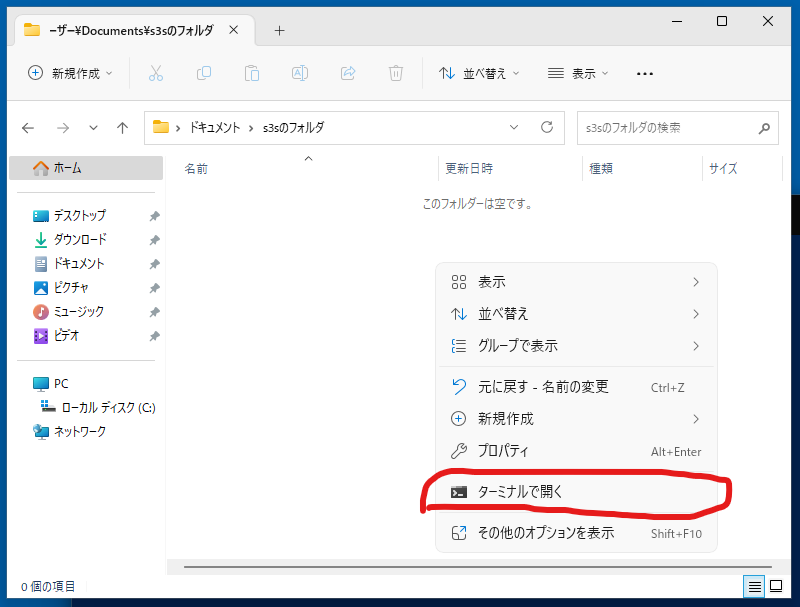Open ドキュメント in navigation pane
800x607 pixels.
point(79,264)
